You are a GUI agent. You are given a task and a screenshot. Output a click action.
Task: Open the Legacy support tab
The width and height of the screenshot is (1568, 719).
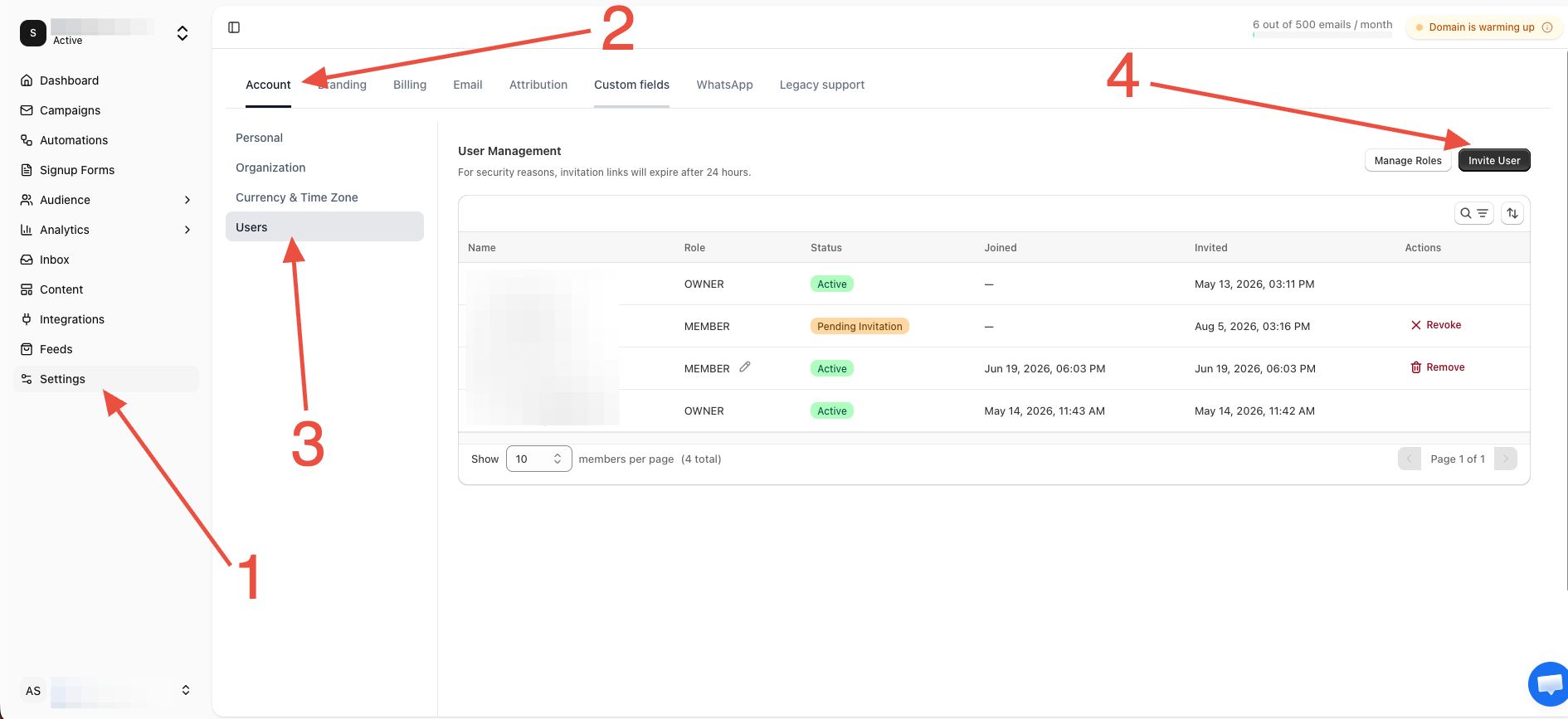pos(822,85)
